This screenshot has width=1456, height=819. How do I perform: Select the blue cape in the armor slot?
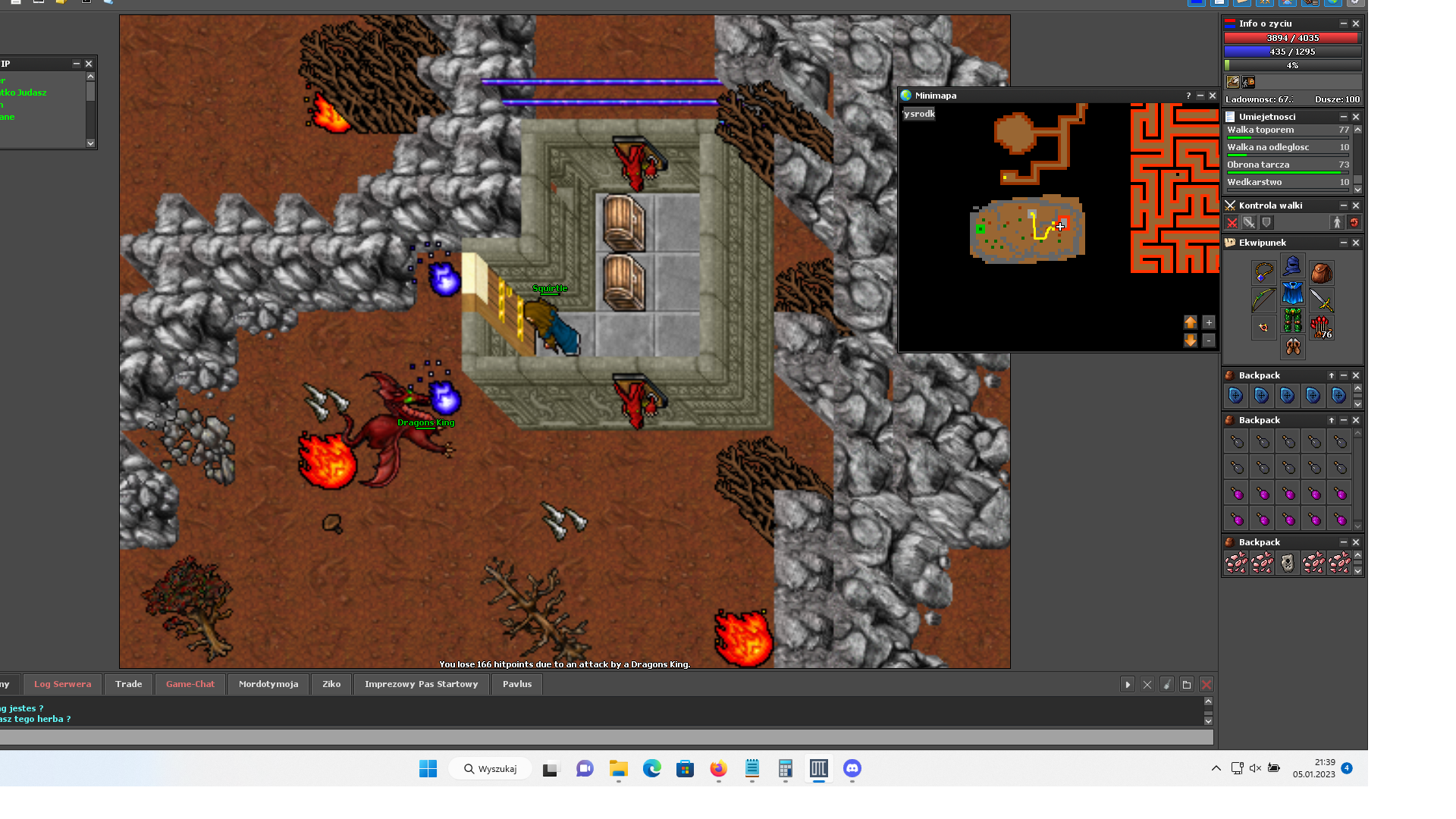[x=1292, y=293]
